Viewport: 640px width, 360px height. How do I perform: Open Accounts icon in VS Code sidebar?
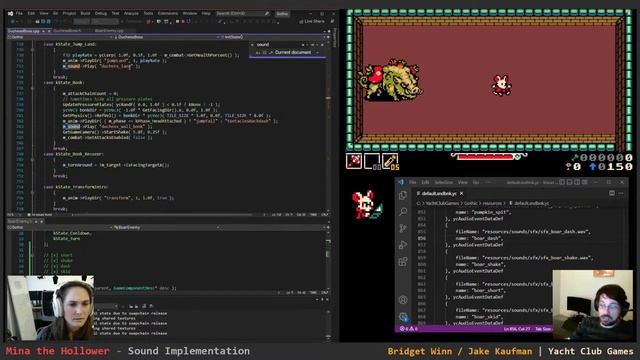coord(403,300)
